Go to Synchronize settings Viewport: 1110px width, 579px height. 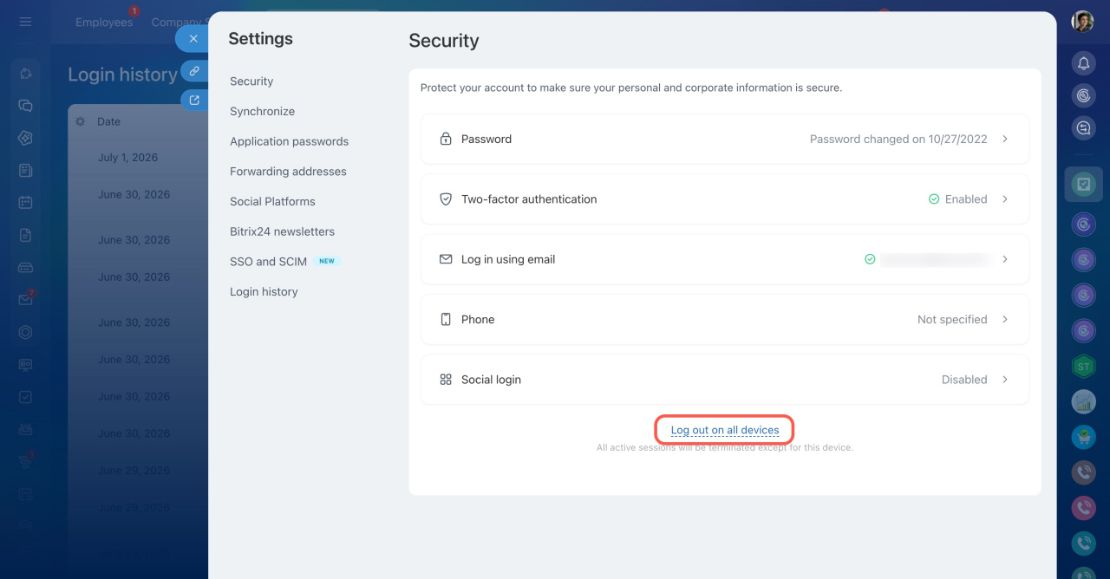pos(262,111)
